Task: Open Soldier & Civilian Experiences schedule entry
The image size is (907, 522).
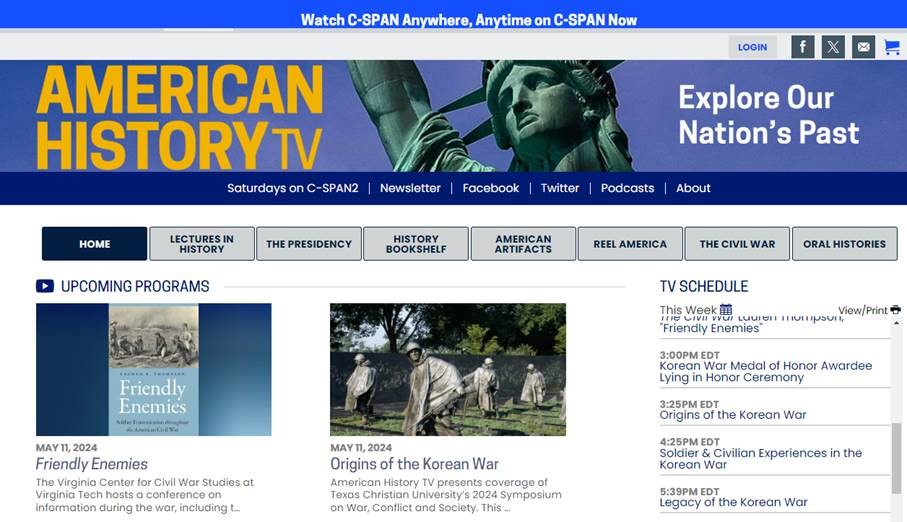Action: pos(760,458)
